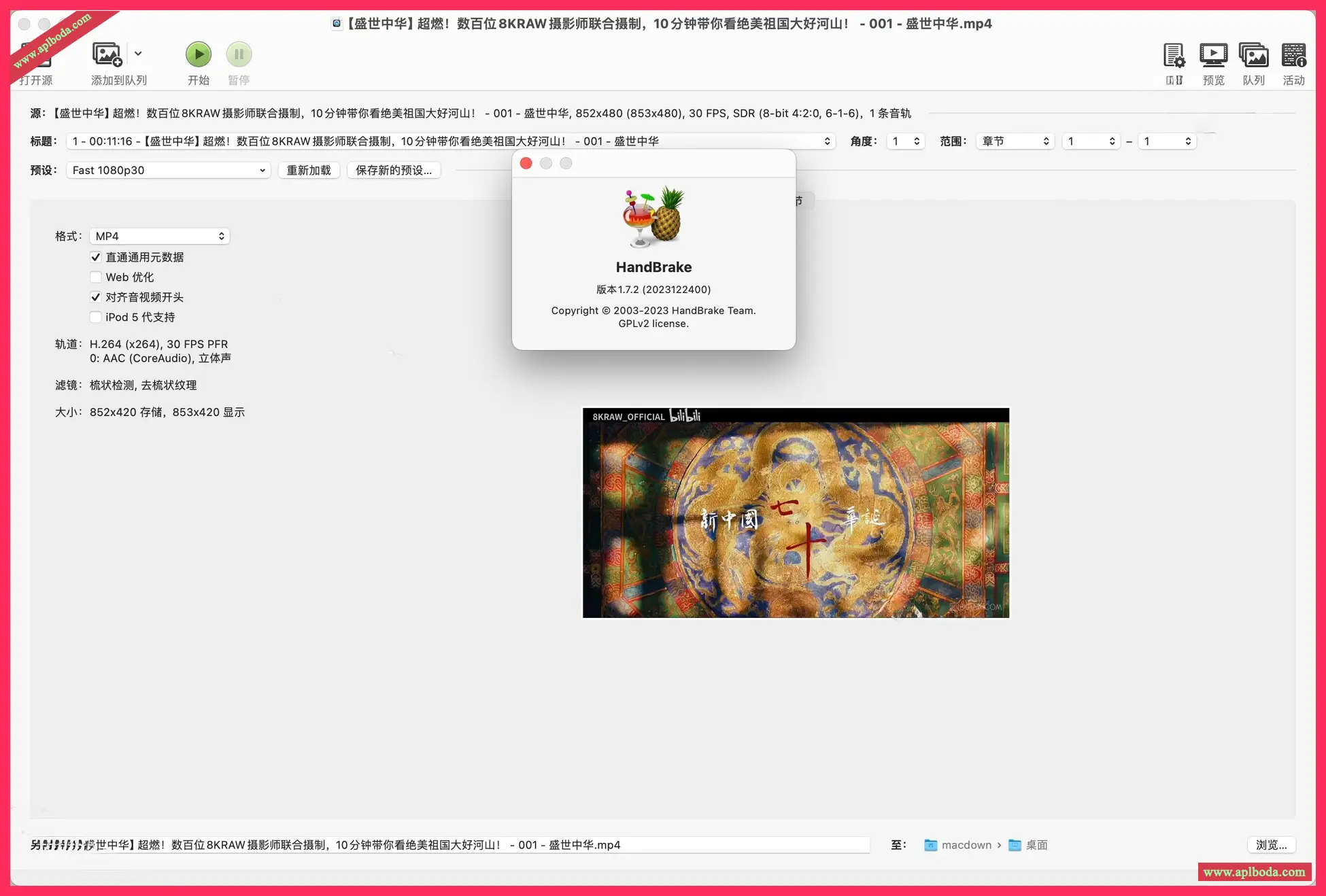The width and height of the screenshot is (1326, 896).
Task: Click the 852x420 storage size text
Action: [x=167, y=413]
